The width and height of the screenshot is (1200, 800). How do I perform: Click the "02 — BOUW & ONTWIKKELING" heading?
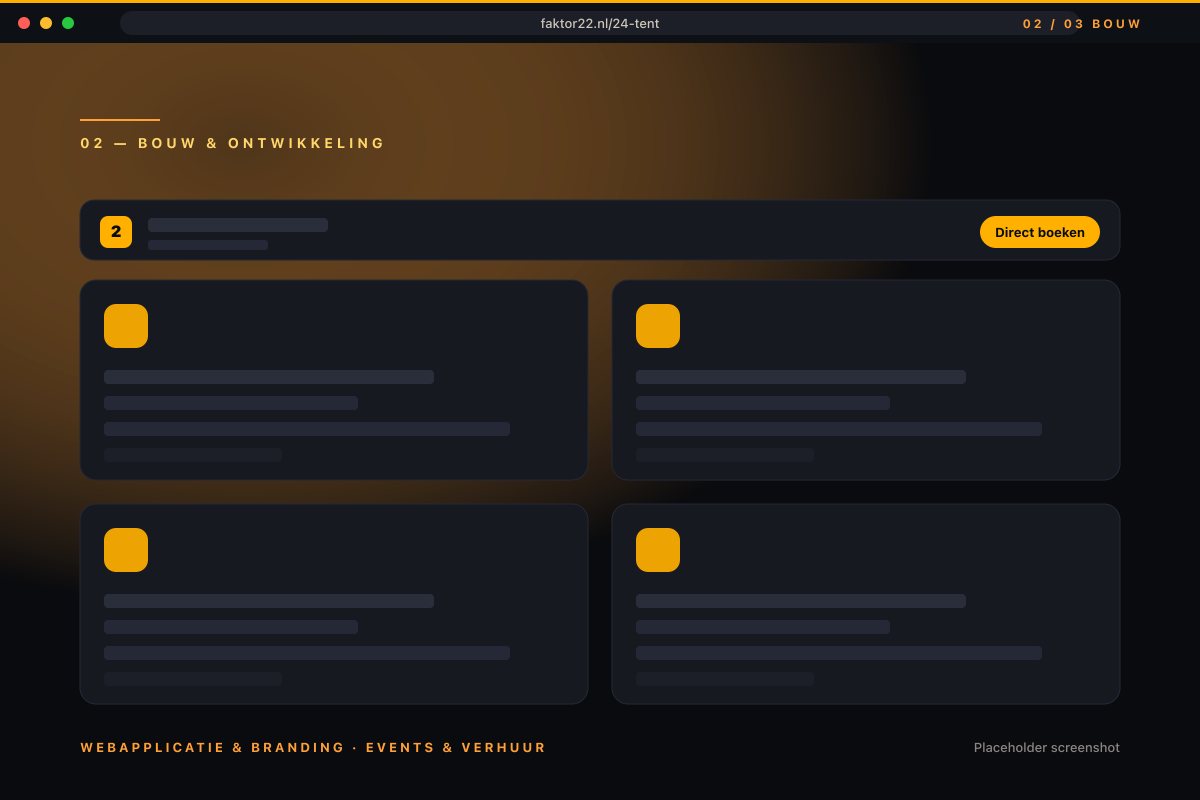(233, 143)
